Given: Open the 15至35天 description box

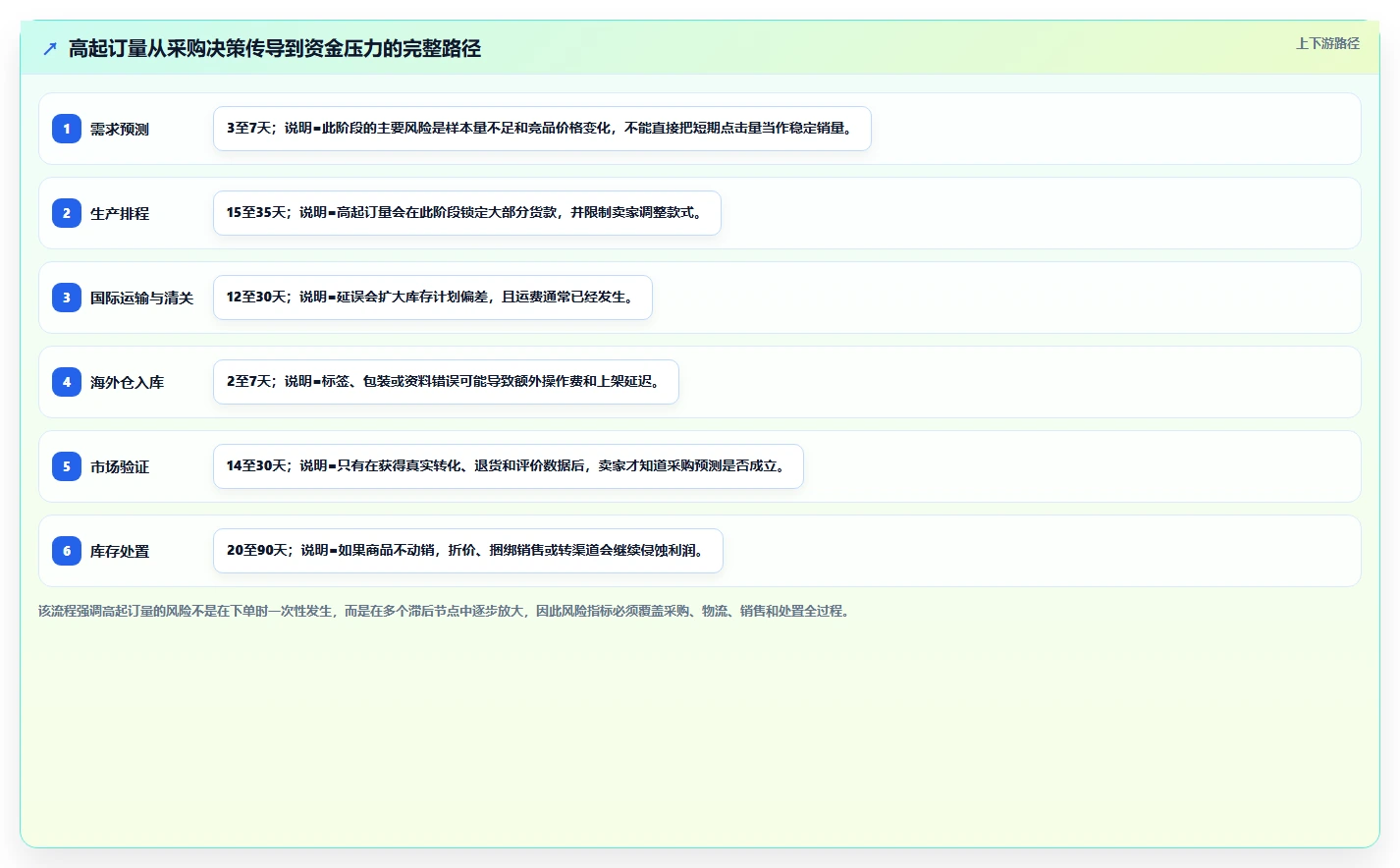Looking at the screenshot, I should [x=467, y=213].
